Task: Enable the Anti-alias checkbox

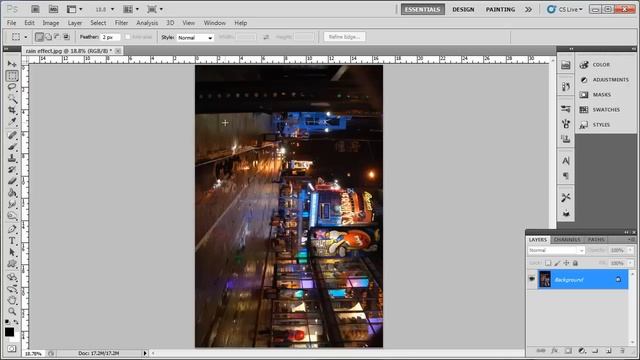Action: [128, 37]
